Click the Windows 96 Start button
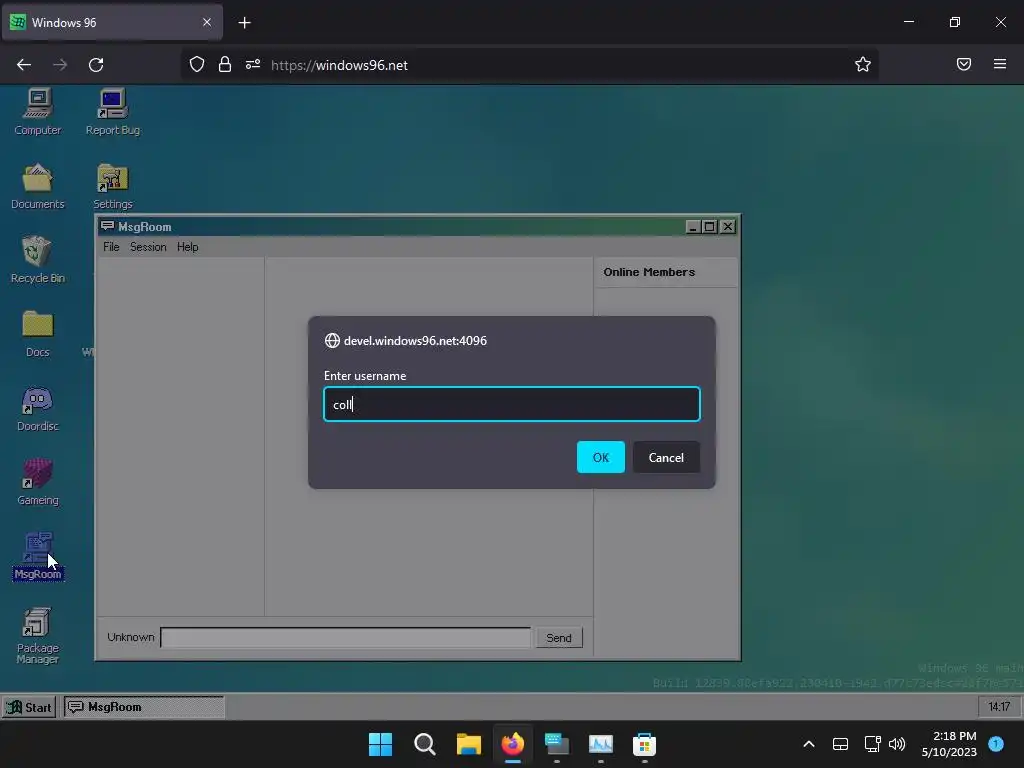The width and height of the screenshot is (1024, 768). click(29, 707)
